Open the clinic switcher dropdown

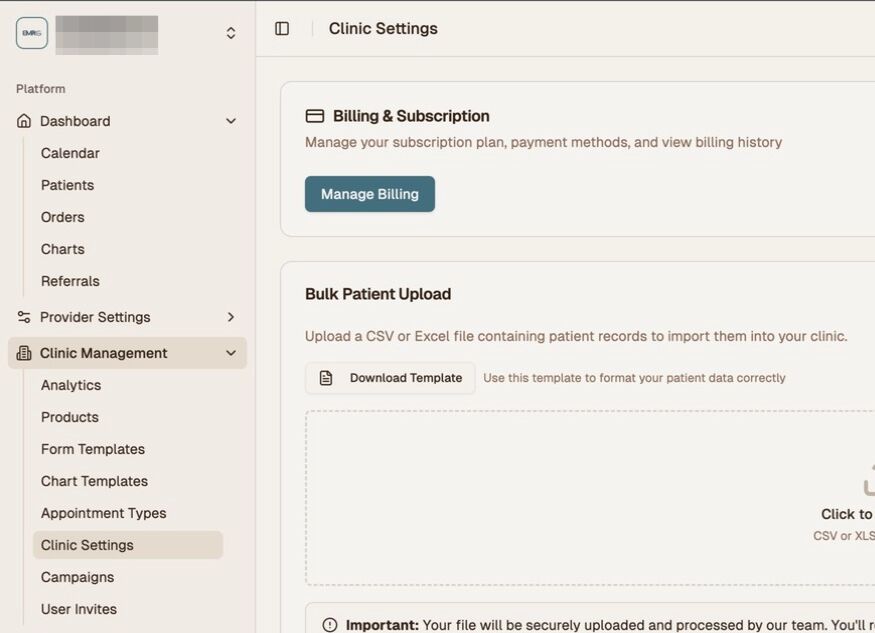231,33
